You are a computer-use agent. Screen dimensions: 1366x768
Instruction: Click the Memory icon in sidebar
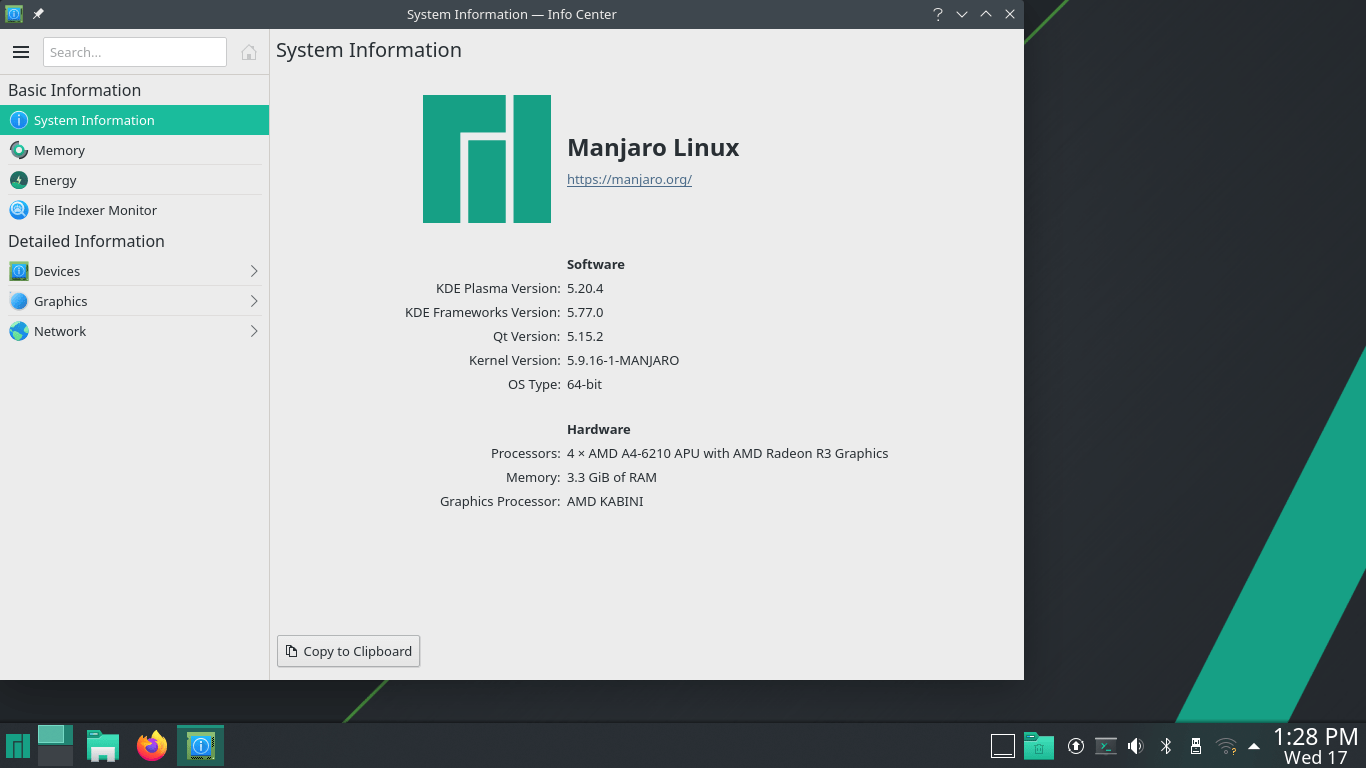pos(18,150)
